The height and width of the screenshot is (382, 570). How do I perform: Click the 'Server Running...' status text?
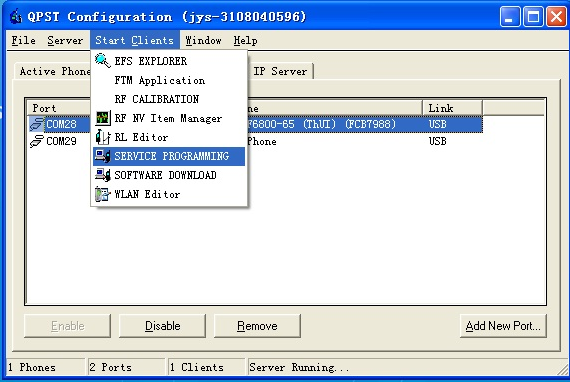299,367
